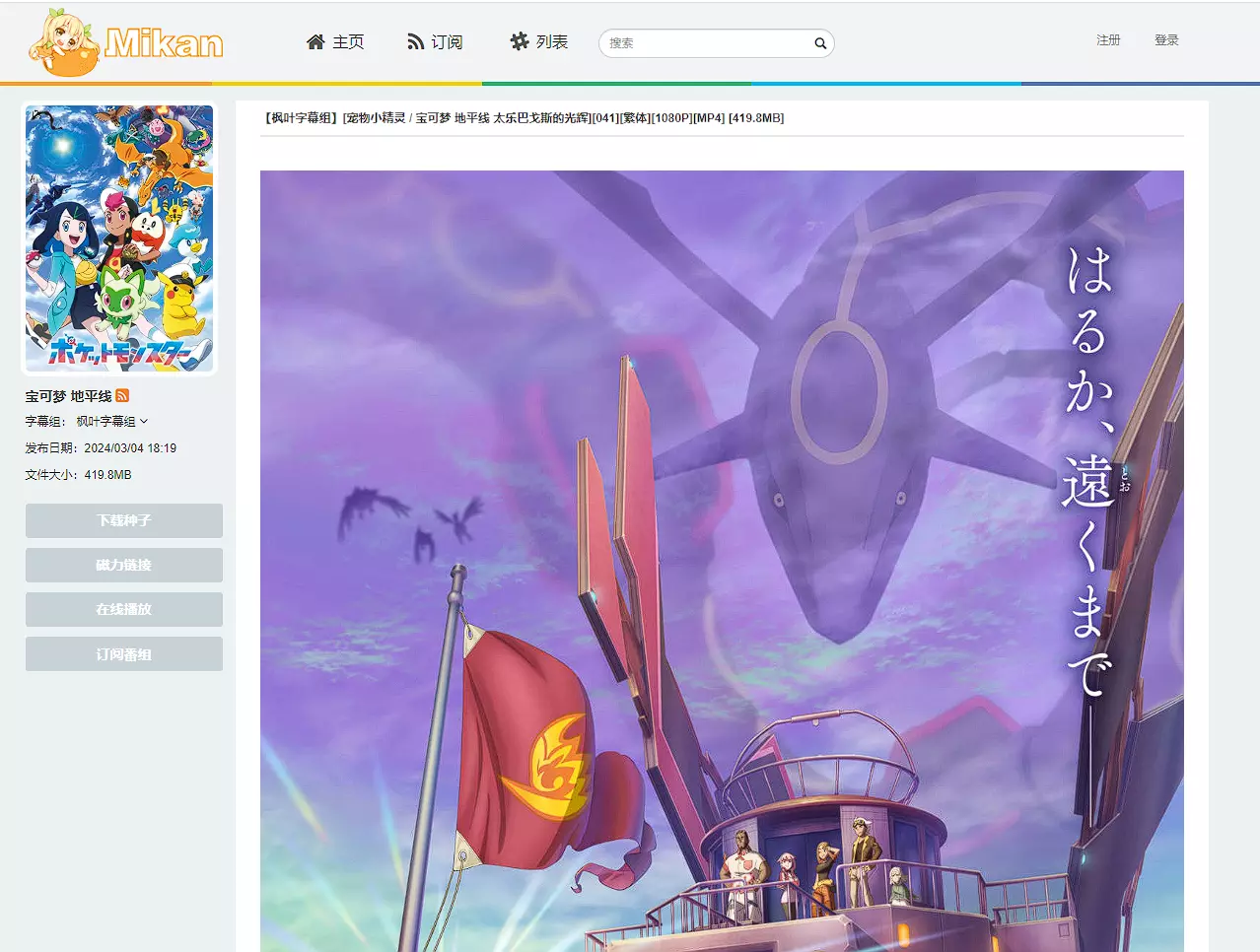Click the Mikan wordmark in the header
Viewport: 1260px width, 952px height.
pyautogui.click(x=164, y=43)
